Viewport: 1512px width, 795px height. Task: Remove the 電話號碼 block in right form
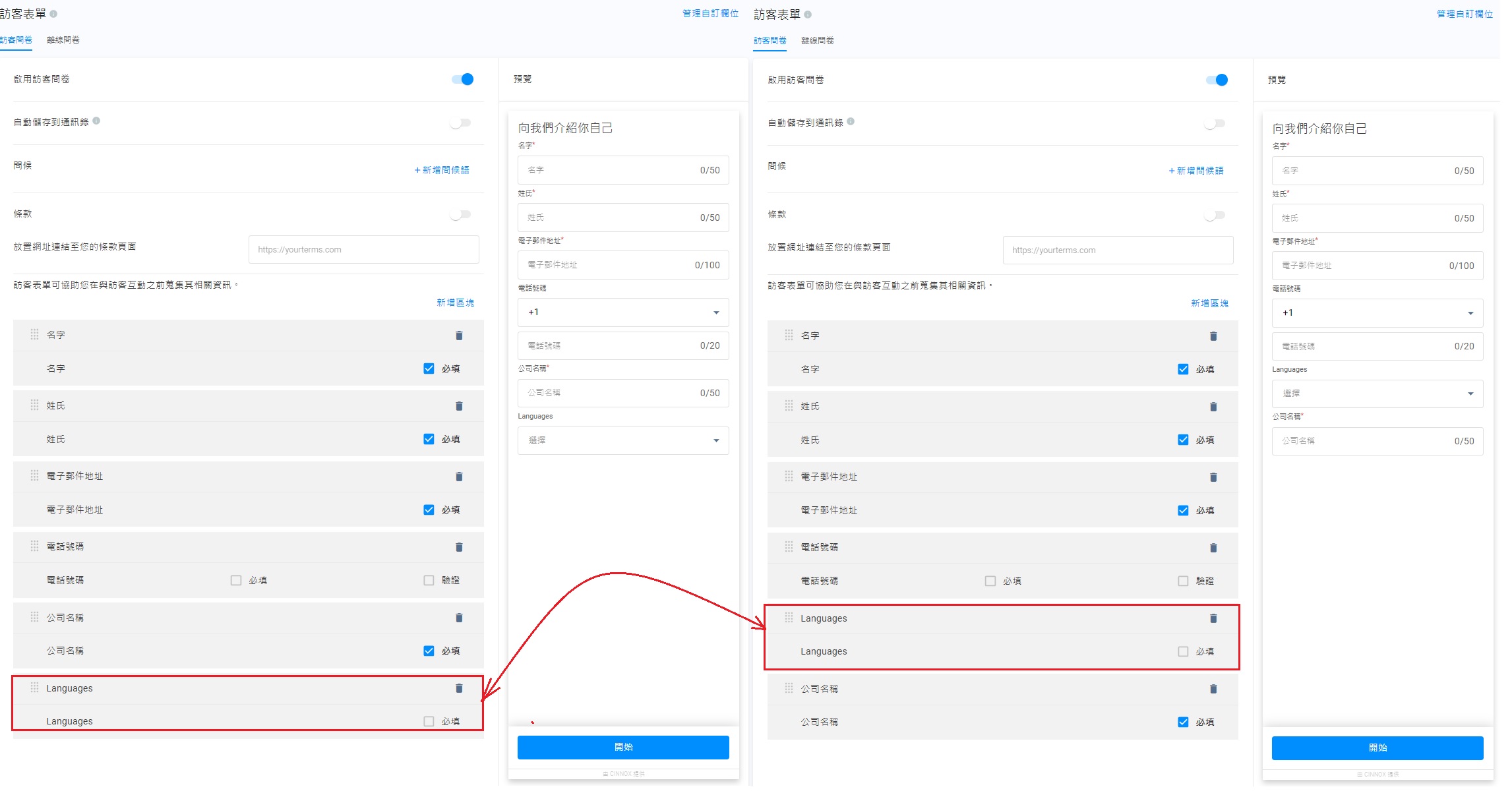tap(1213, 548)
